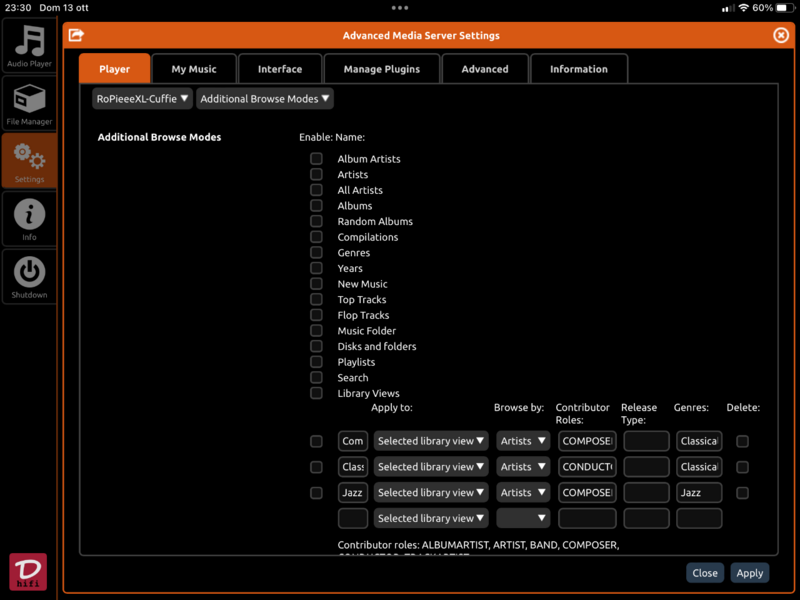The height and width of the screenshot is (600, 800).
Task: Switch to the My Music tab
Action: tap(194, 69)
